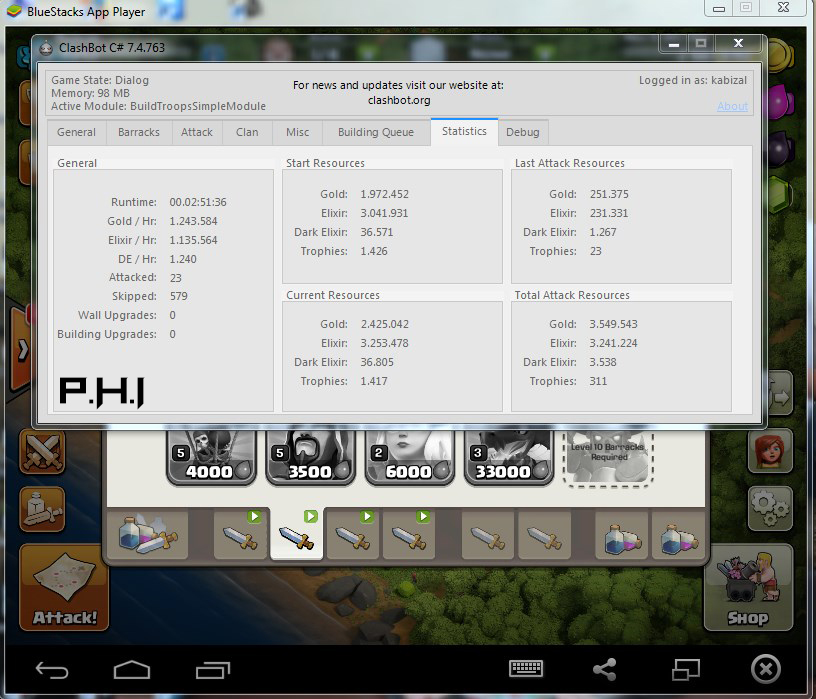Click the BlueStacks fullscreen icon
Screen dimensions: 816x699
coord(686,670)
